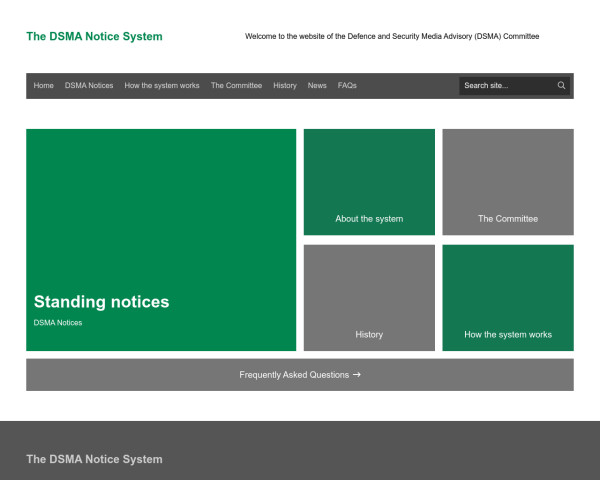Screen dimensions: 600x480
Task: Open the Frequently Asked Questions banner text
Action: click(x=294, y=375)
